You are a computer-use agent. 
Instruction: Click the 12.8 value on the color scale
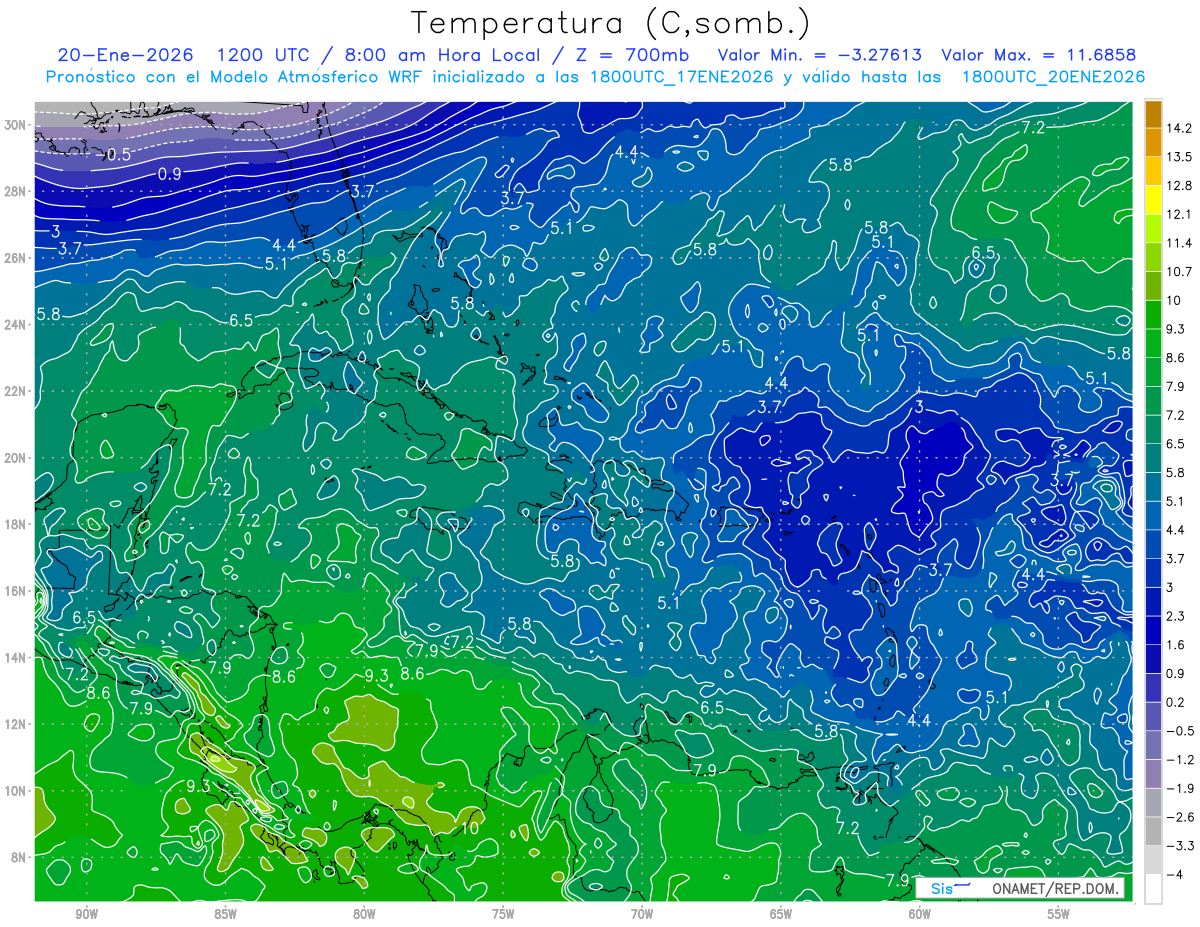click(1179, 186)
